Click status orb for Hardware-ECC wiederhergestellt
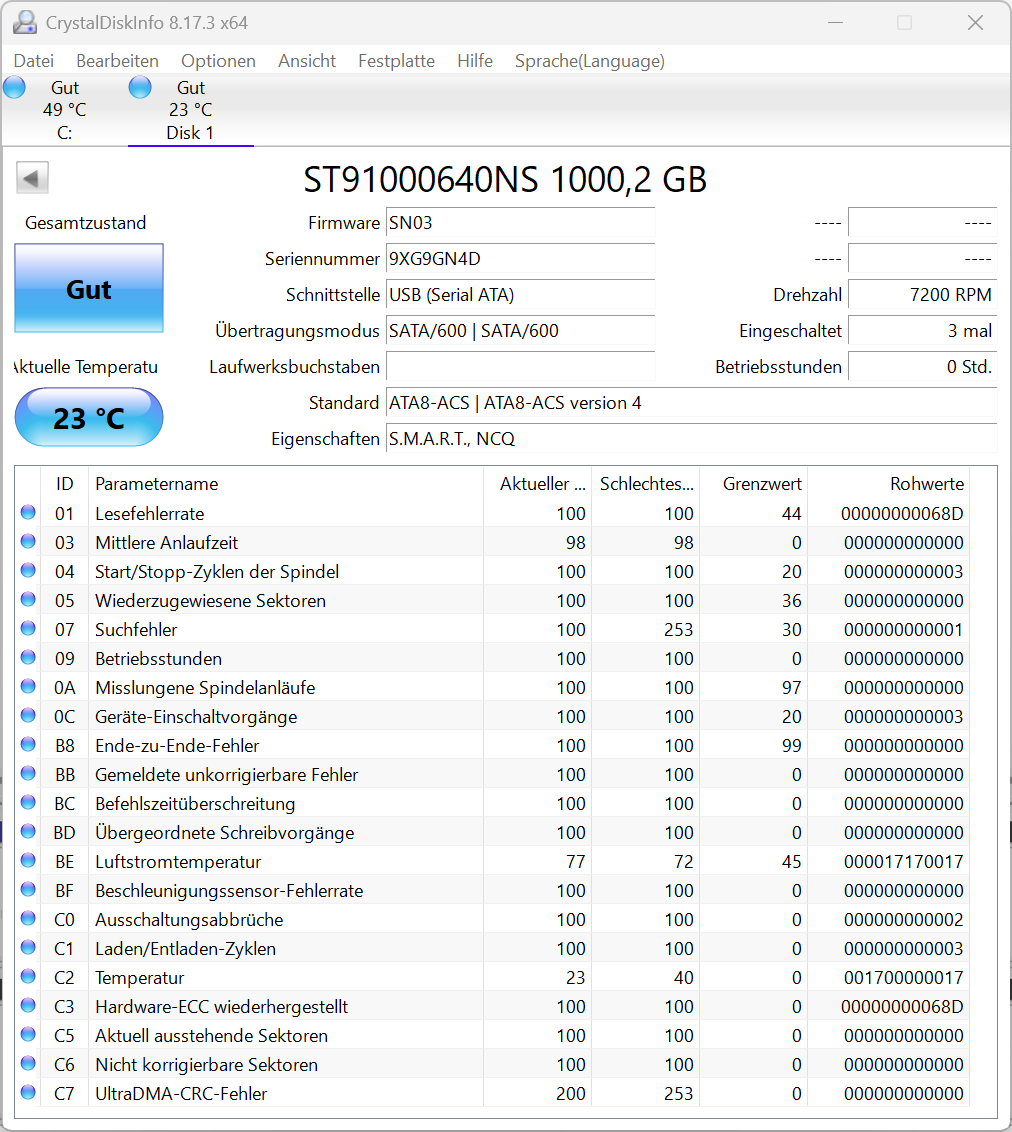Image resolution: width=1012 pixels, height=1132 pixels. [28, 1006]
